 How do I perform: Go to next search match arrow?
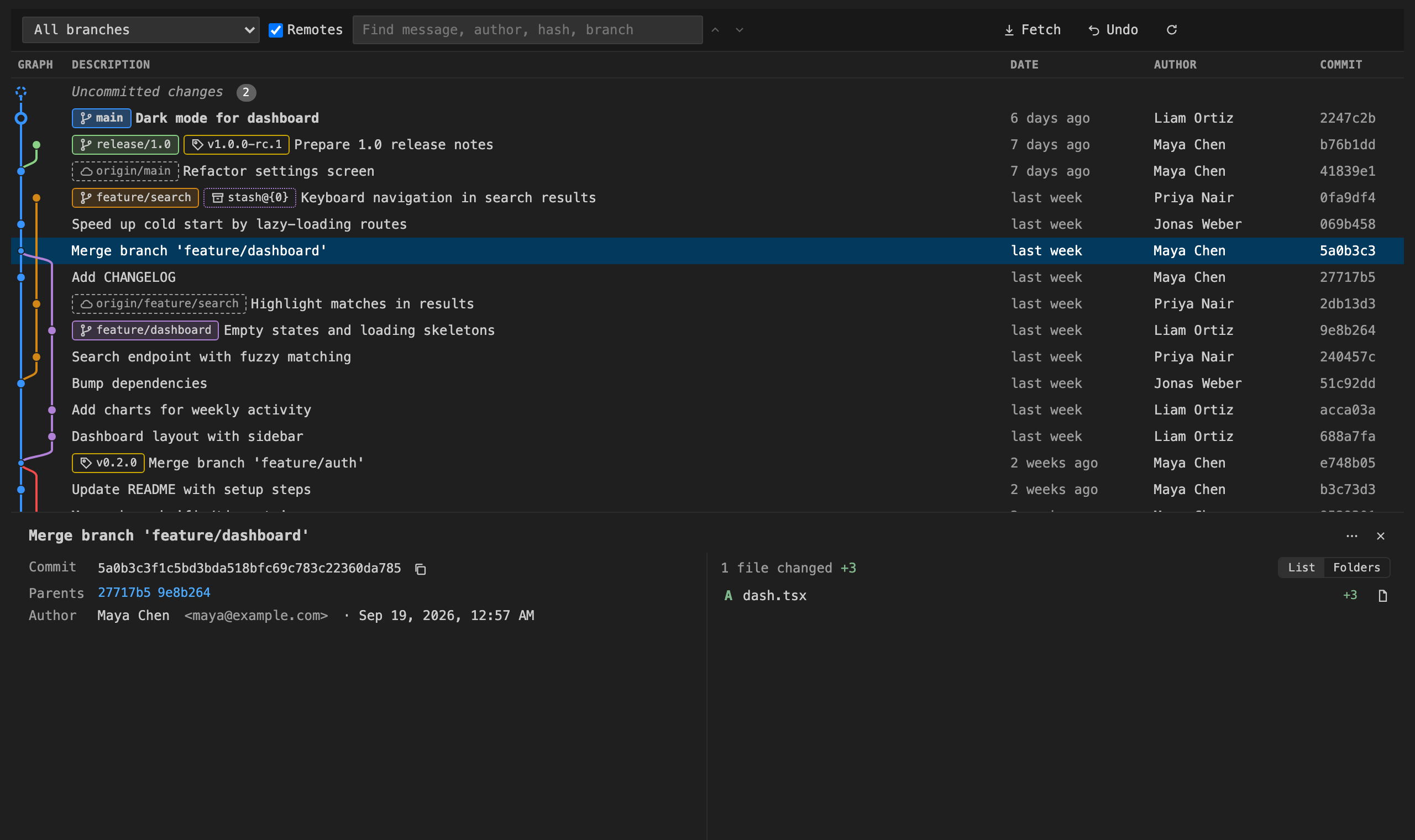pyautogui.click(x=739, y=30)
